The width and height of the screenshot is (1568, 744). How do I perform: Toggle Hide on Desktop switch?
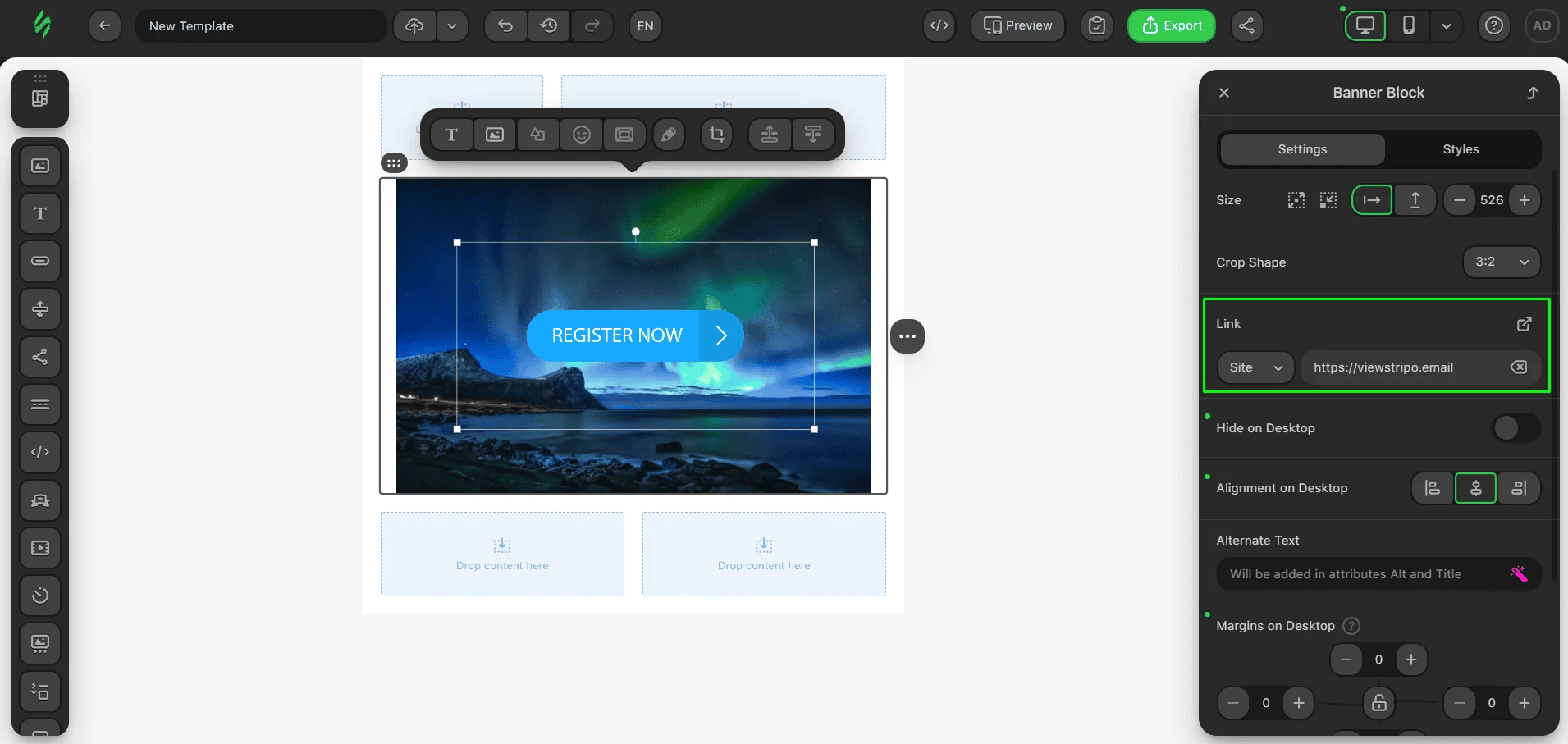(x=1515, y=428)
